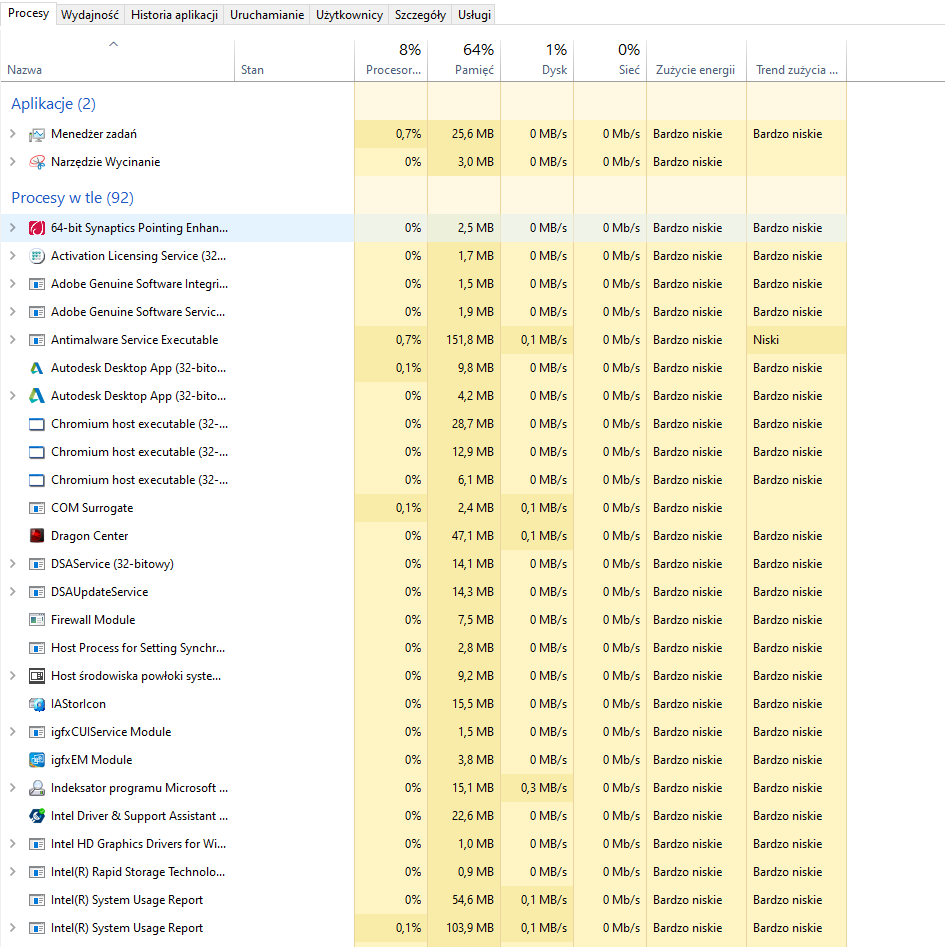This screenshot has height=947, width=945.
Task: Expand Antimalware Service Executable row
Action: click(x=13, y=340)
